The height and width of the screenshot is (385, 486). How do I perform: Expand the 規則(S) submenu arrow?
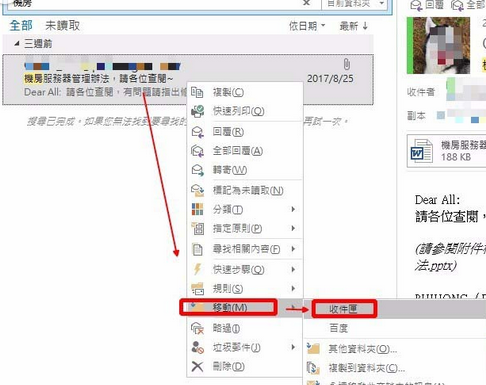(x=293, y=288)
